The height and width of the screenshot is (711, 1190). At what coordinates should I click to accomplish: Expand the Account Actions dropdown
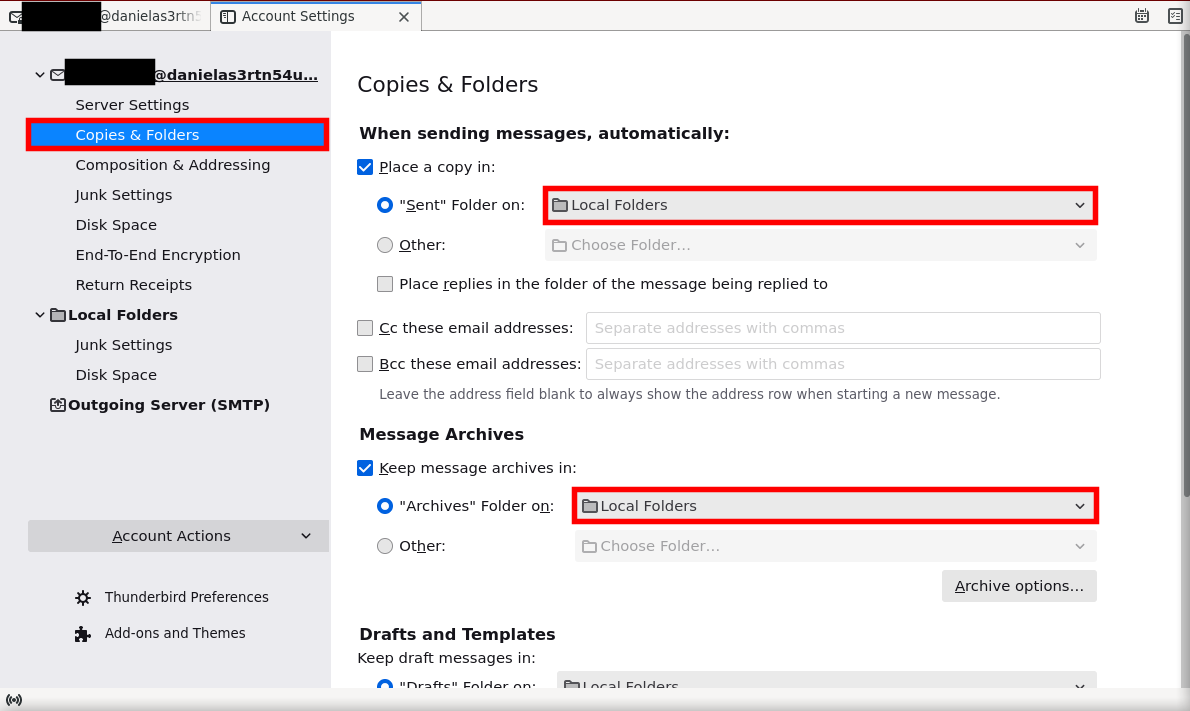point(178,536)
